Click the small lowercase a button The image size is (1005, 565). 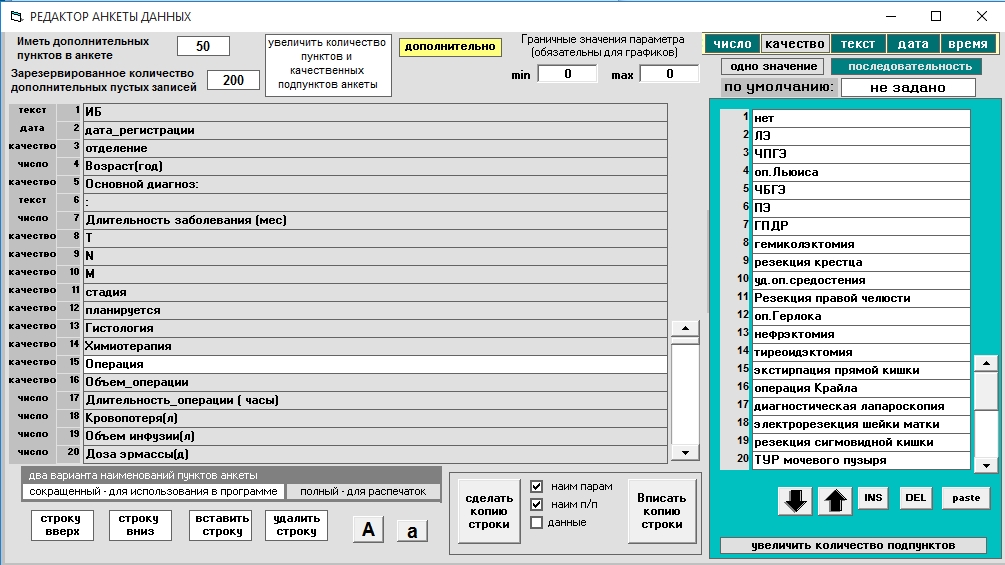click(x=412, y=531)
